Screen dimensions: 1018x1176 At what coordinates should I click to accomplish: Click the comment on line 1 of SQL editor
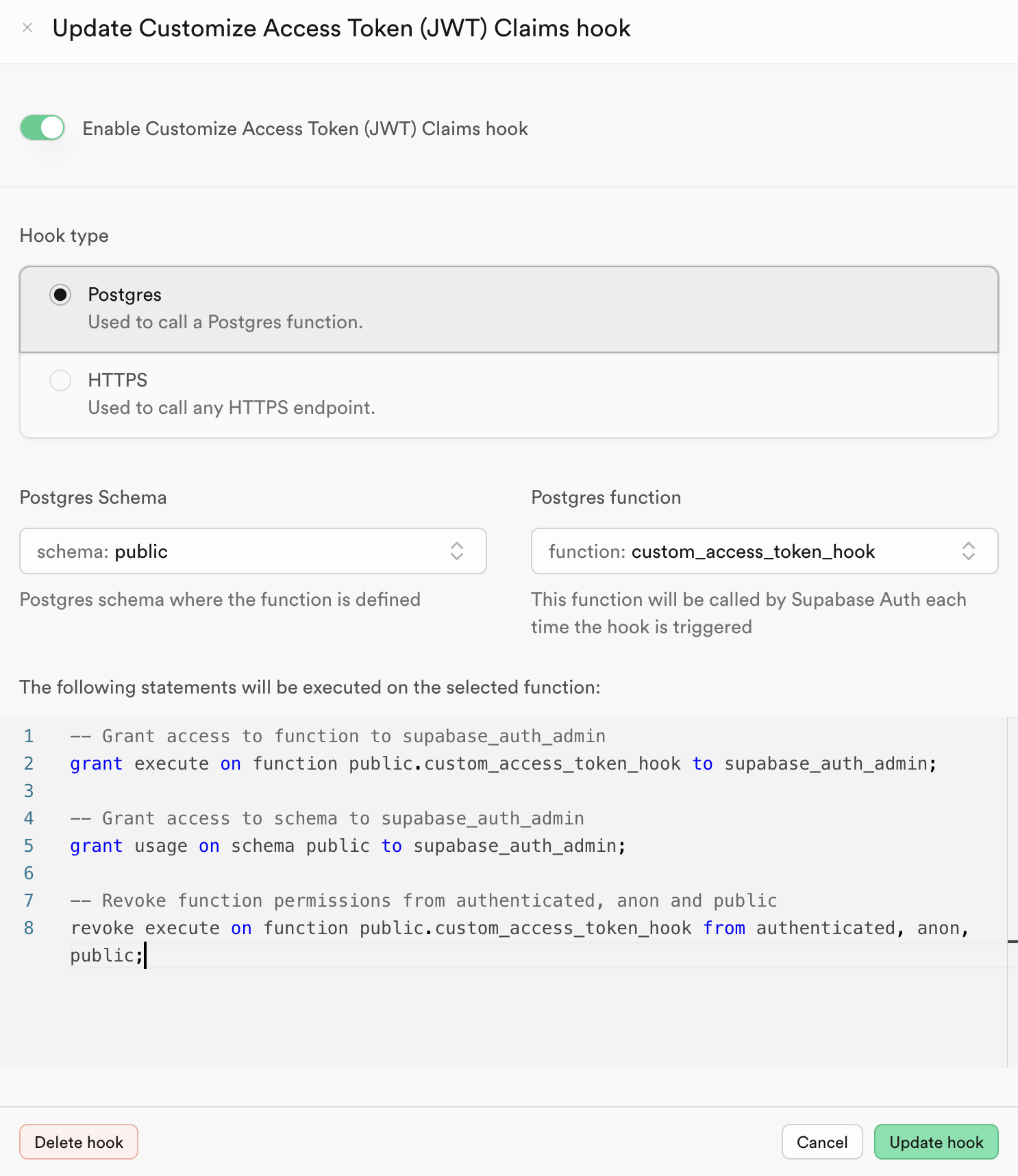pyautogui.click(x=338, y=736)
